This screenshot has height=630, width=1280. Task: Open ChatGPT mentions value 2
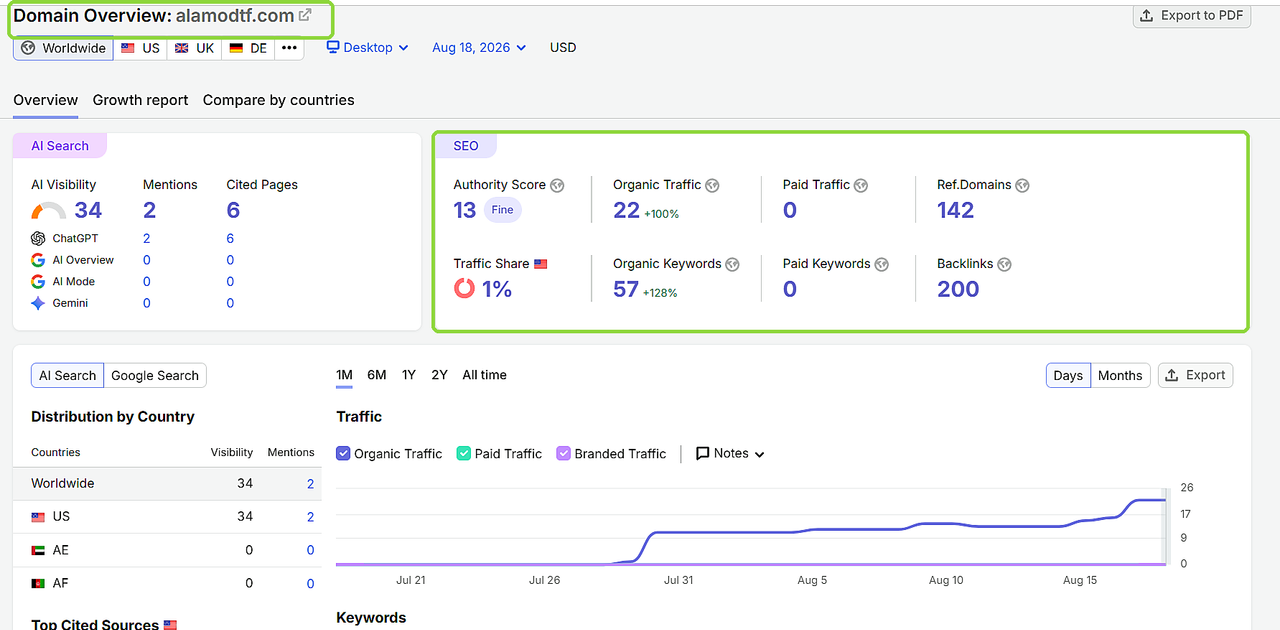tap(146, 238)
